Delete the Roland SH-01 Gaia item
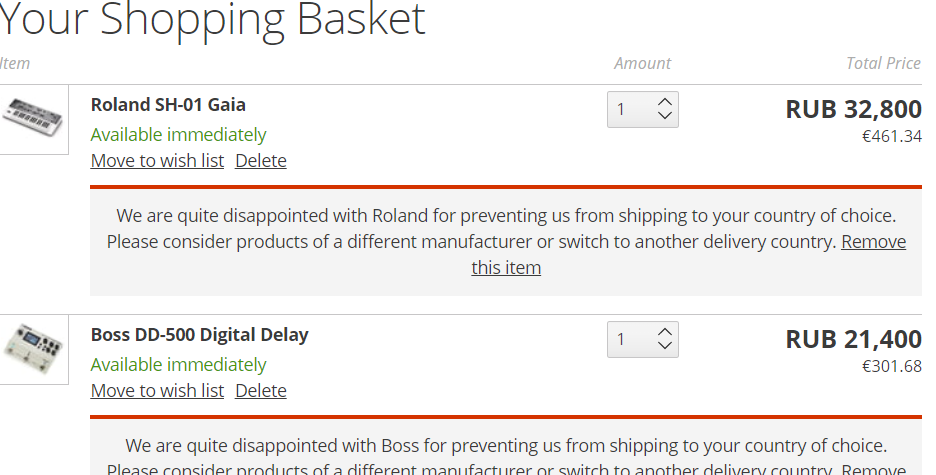This screenshot has height=475, width=936. (261, 161)
